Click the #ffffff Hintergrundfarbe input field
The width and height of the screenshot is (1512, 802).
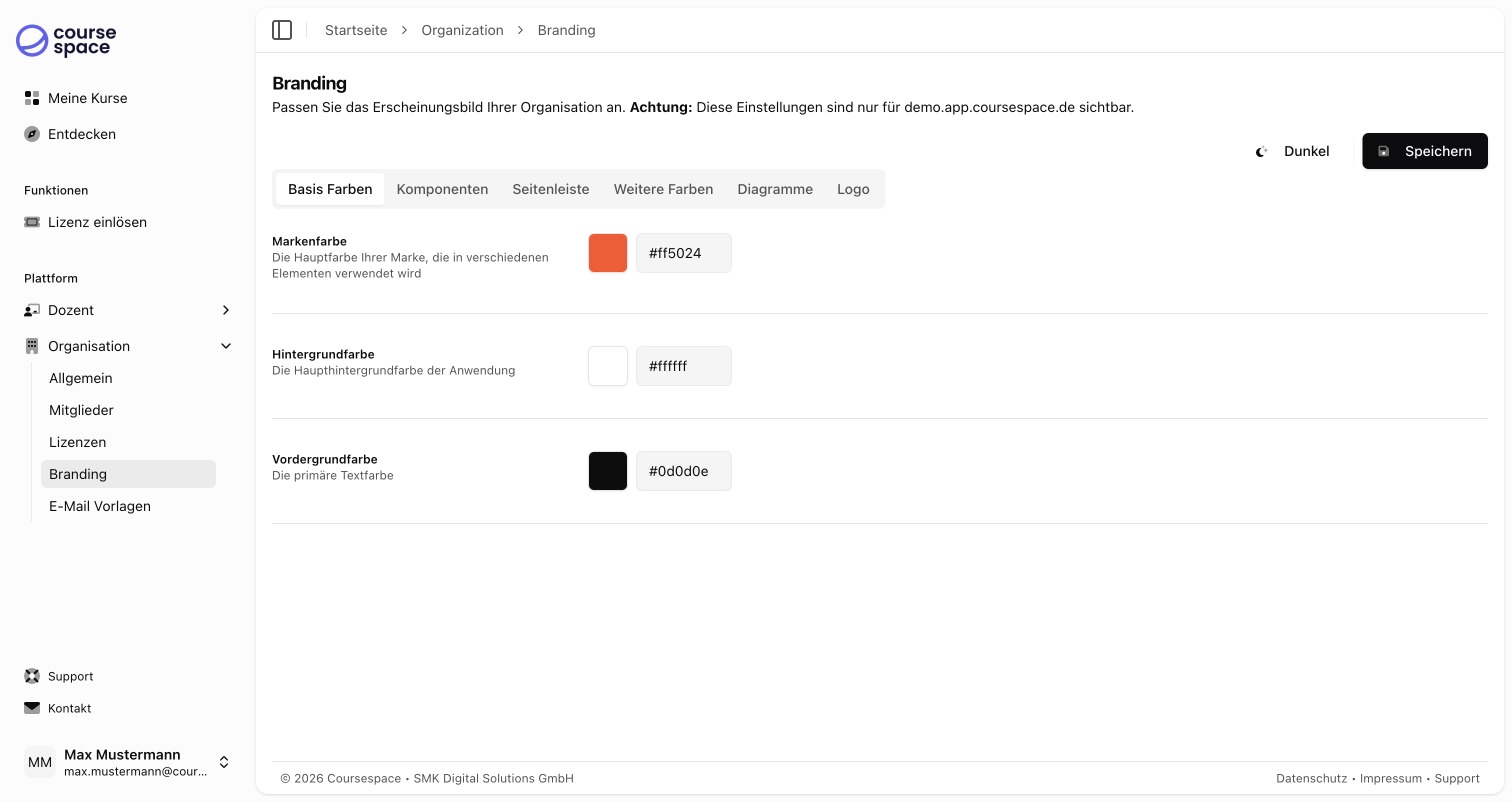(x=683, y=366)
